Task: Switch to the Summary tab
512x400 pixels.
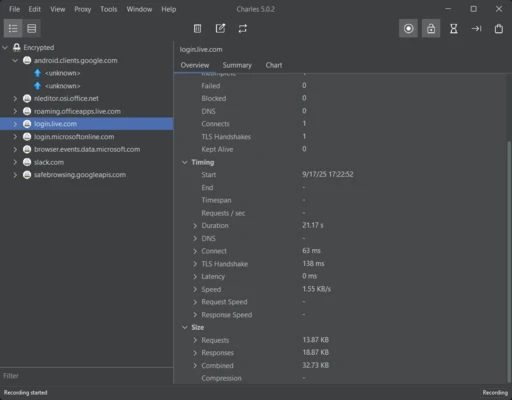Action: click(237, 65)
